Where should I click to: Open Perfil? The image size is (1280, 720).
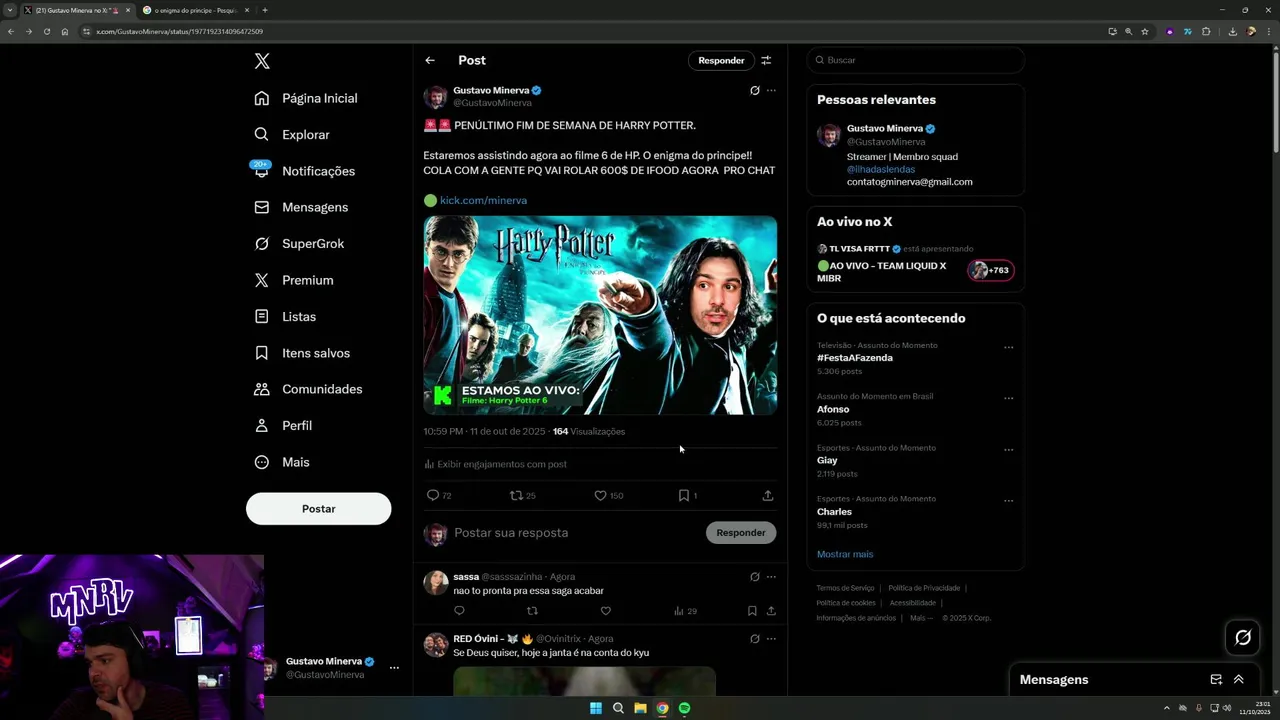coord(283,426)
